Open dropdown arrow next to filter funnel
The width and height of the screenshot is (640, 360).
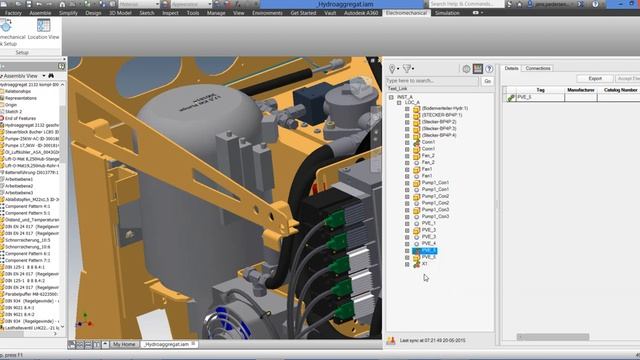point(413,69)
